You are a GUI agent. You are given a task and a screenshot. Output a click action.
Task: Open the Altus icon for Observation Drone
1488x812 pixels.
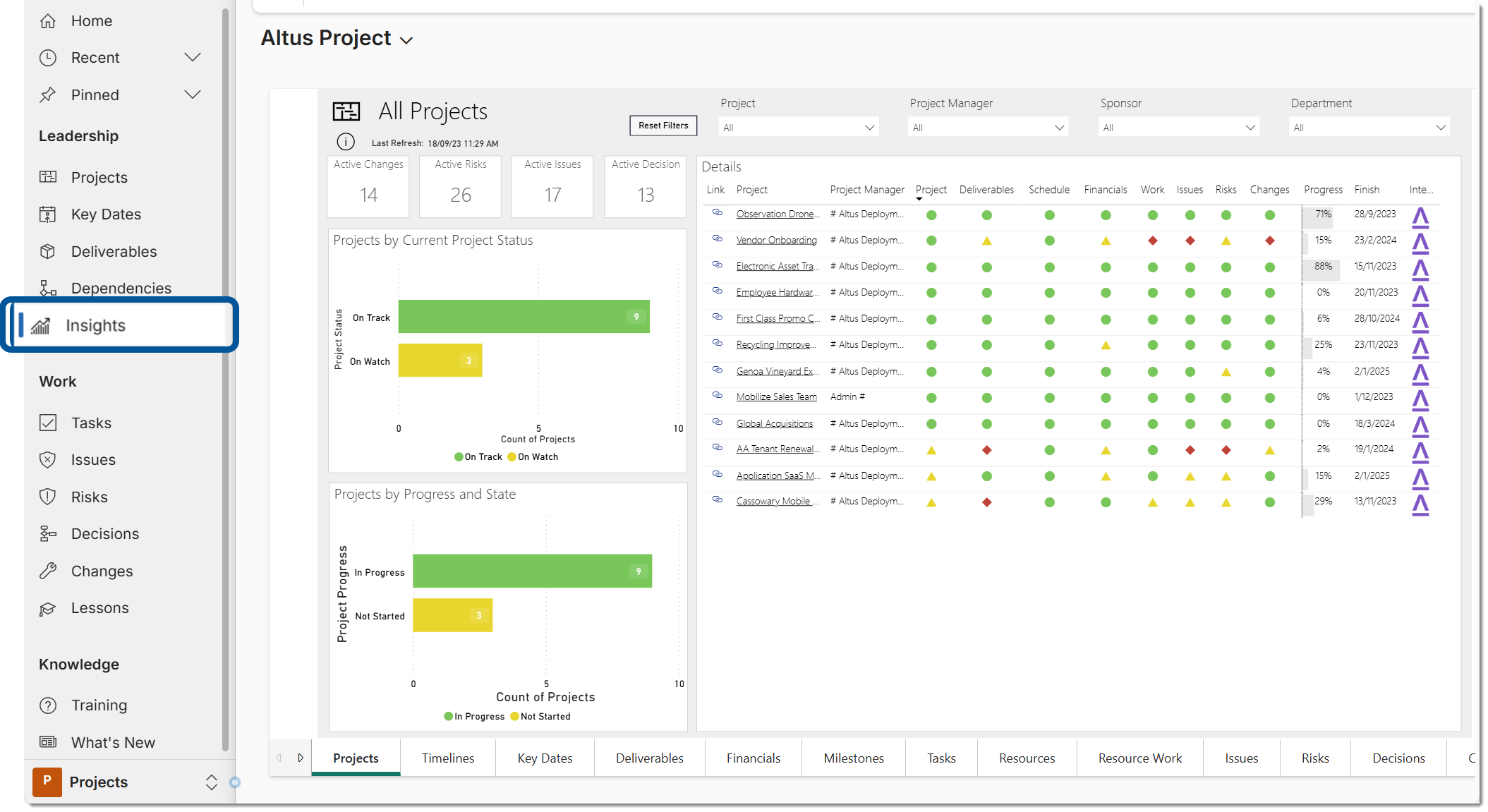1420,217
